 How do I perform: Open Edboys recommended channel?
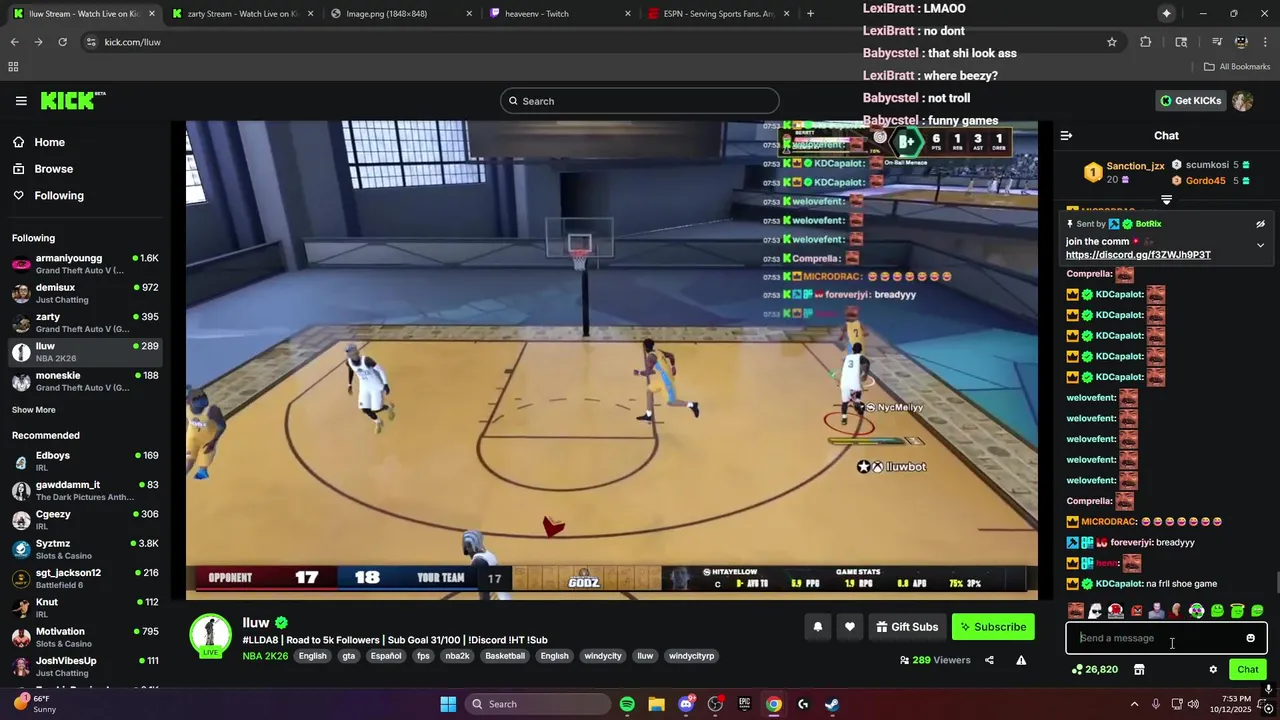click(x=85, y=461)
